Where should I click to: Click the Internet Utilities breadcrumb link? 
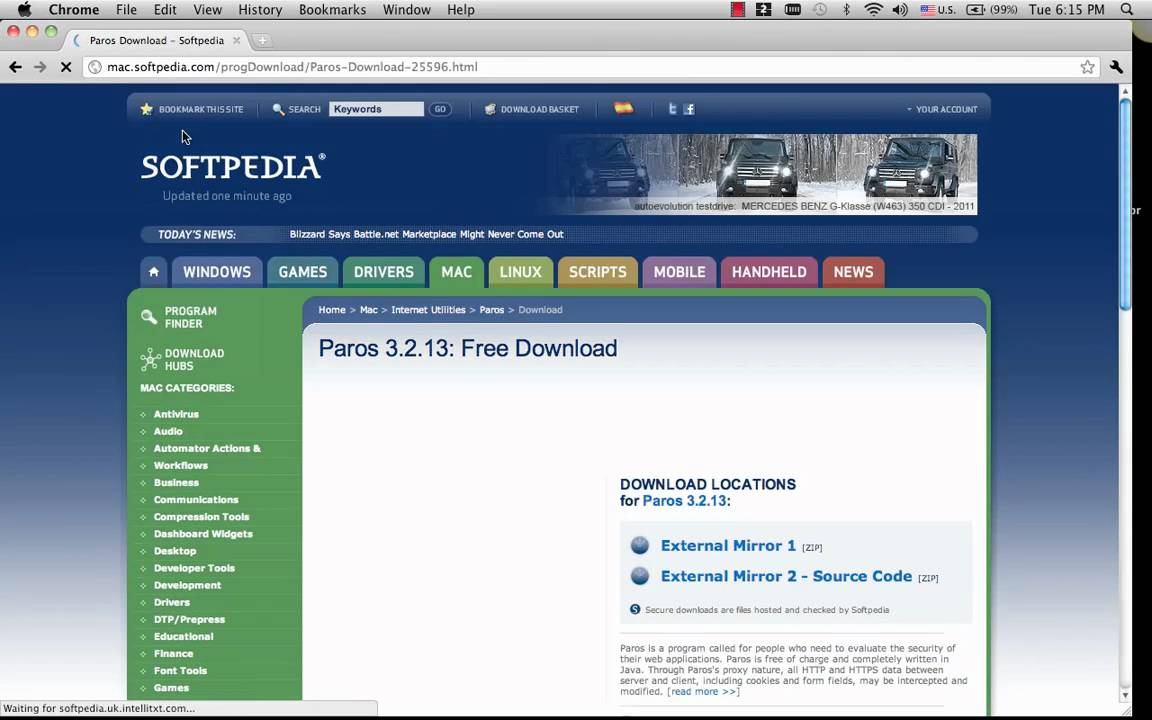click(428, 310)
